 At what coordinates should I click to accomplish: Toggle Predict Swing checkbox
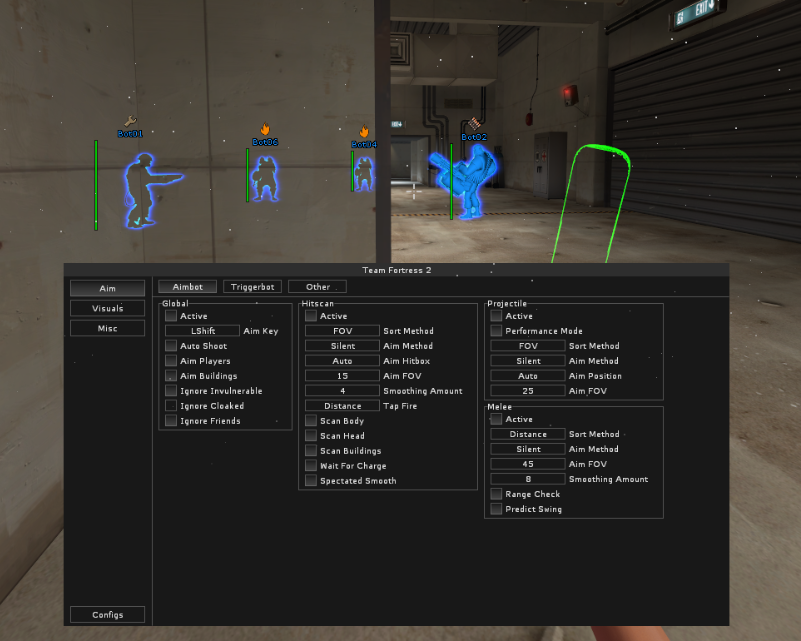pos(496,509)
